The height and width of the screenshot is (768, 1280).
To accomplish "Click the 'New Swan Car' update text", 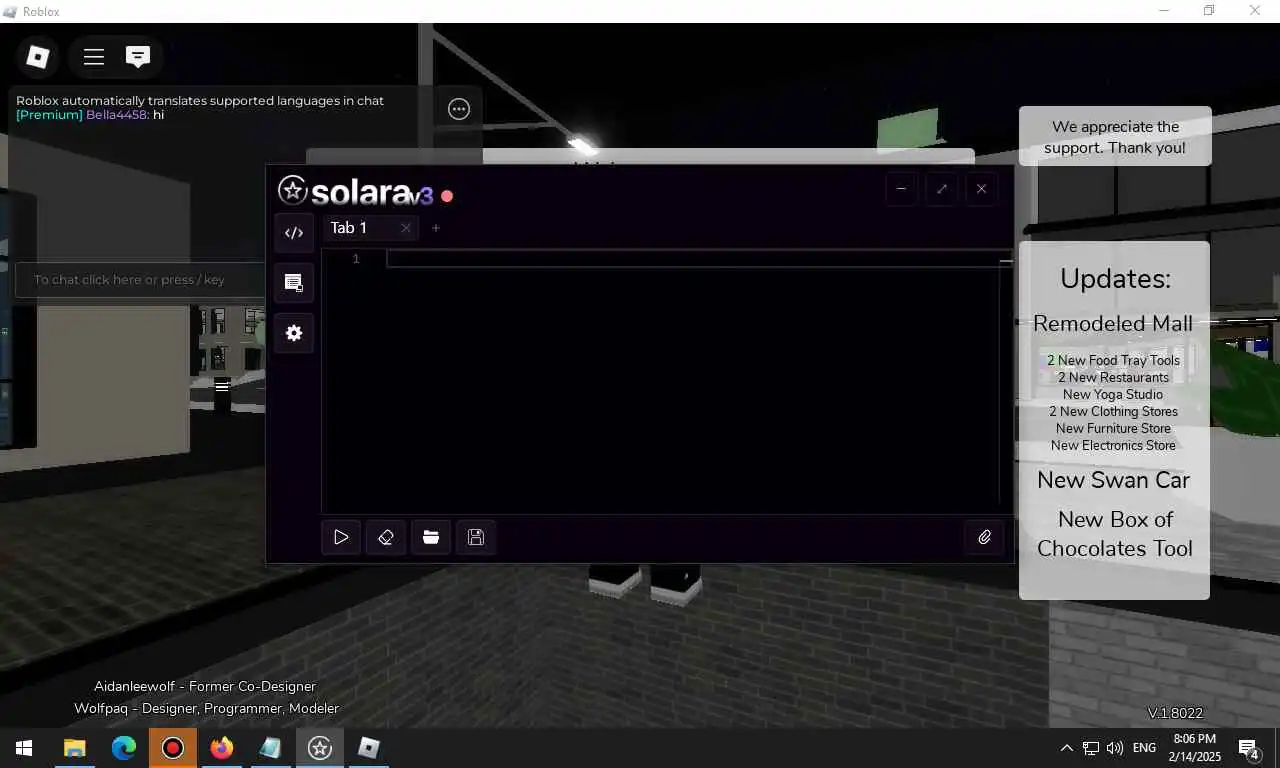I will [1113, 480].
